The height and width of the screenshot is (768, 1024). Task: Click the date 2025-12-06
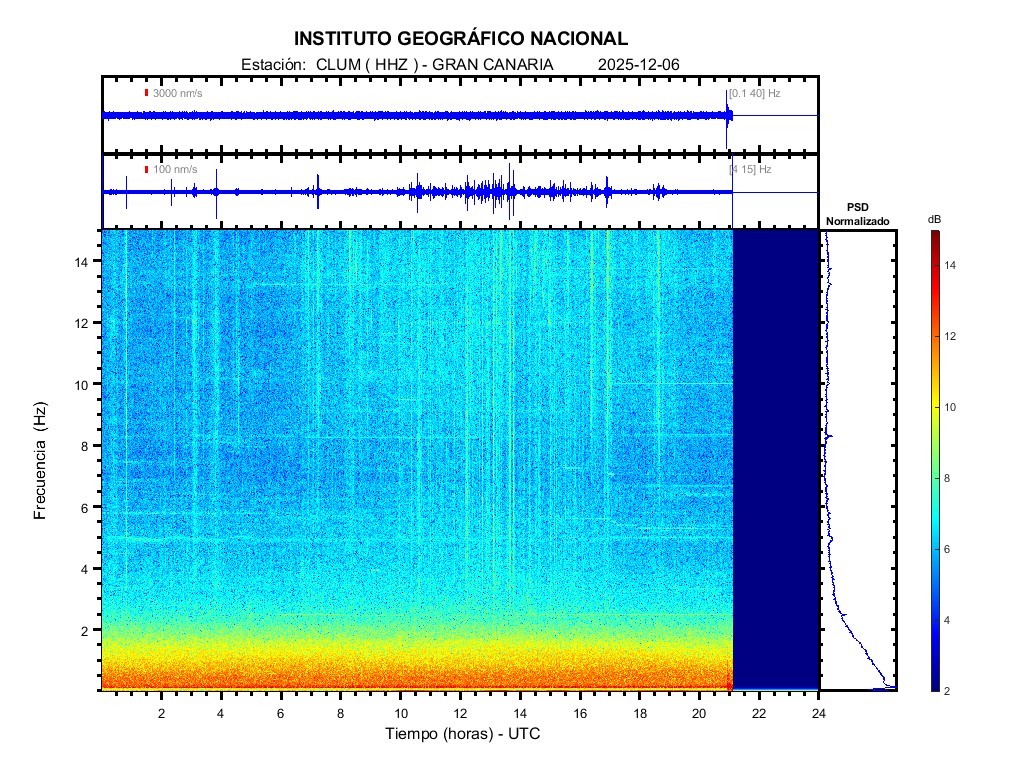click(638, 64)
